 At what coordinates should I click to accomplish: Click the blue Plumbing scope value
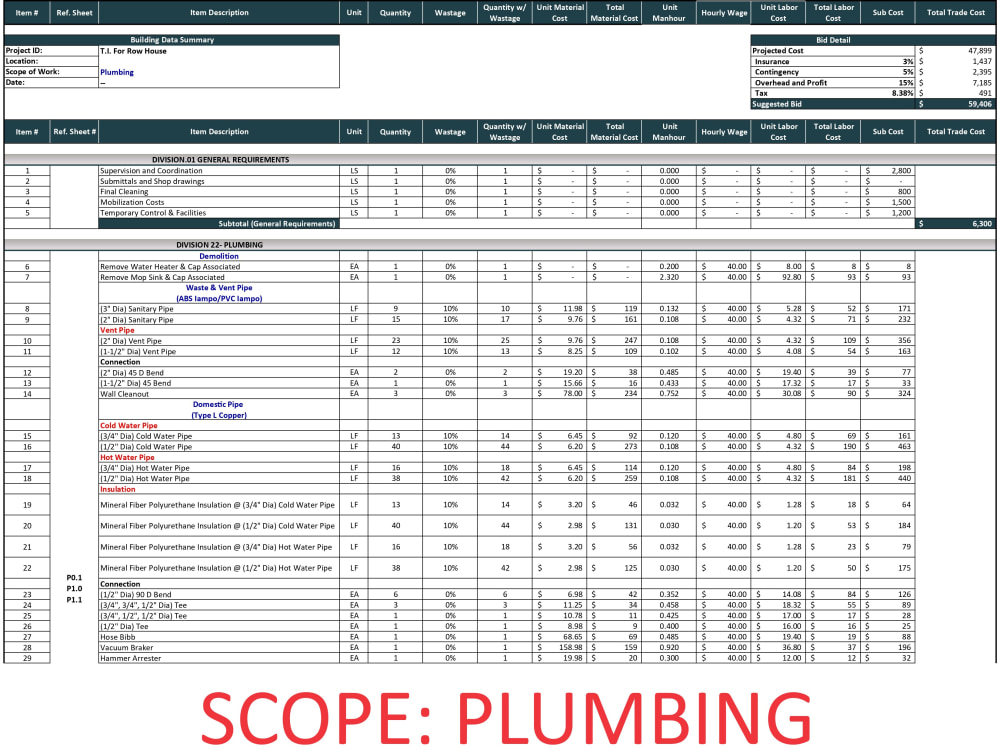[x=117, y=72]
